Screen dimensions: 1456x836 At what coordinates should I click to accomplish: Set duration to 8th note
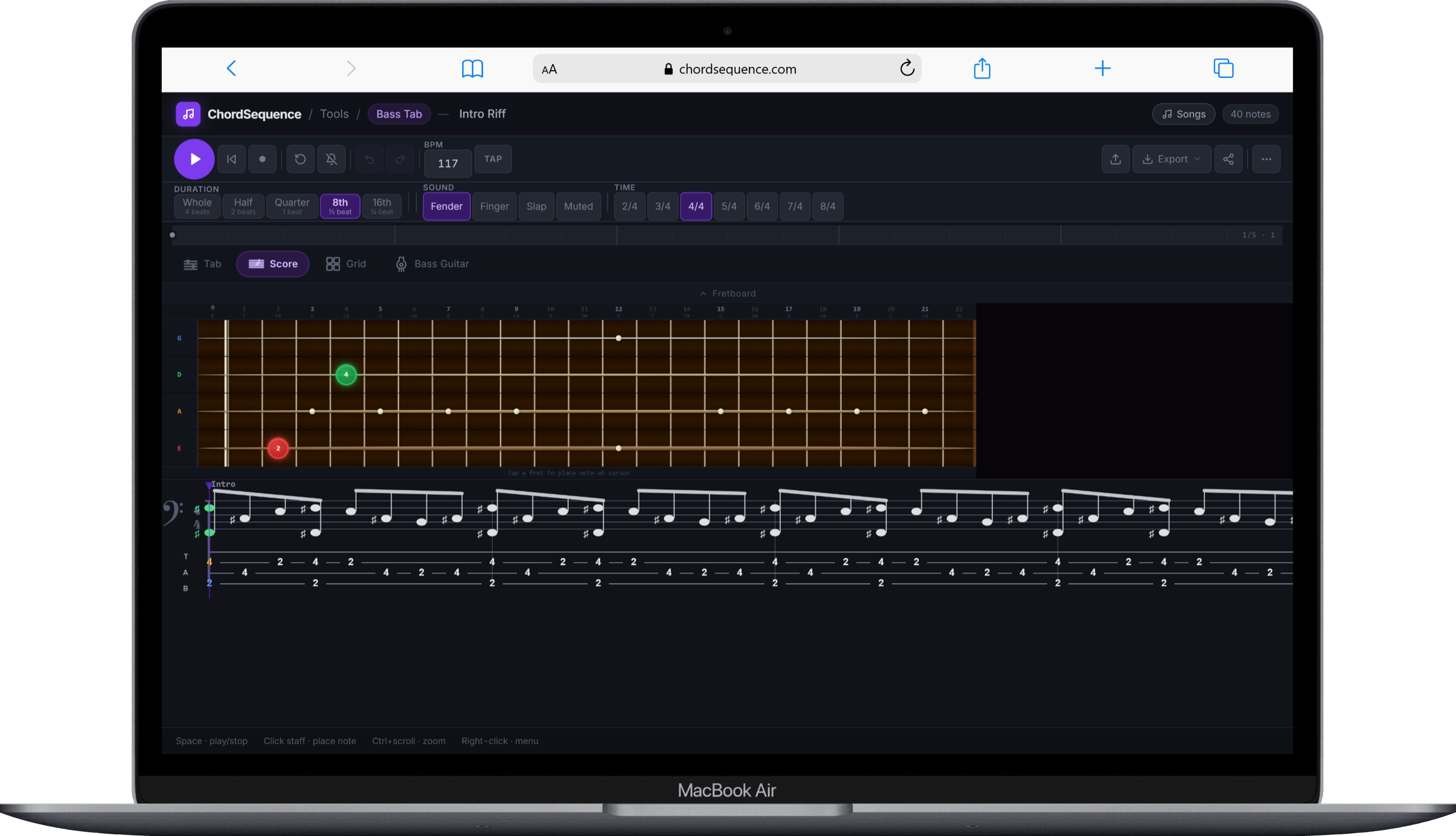pos(340,206)
